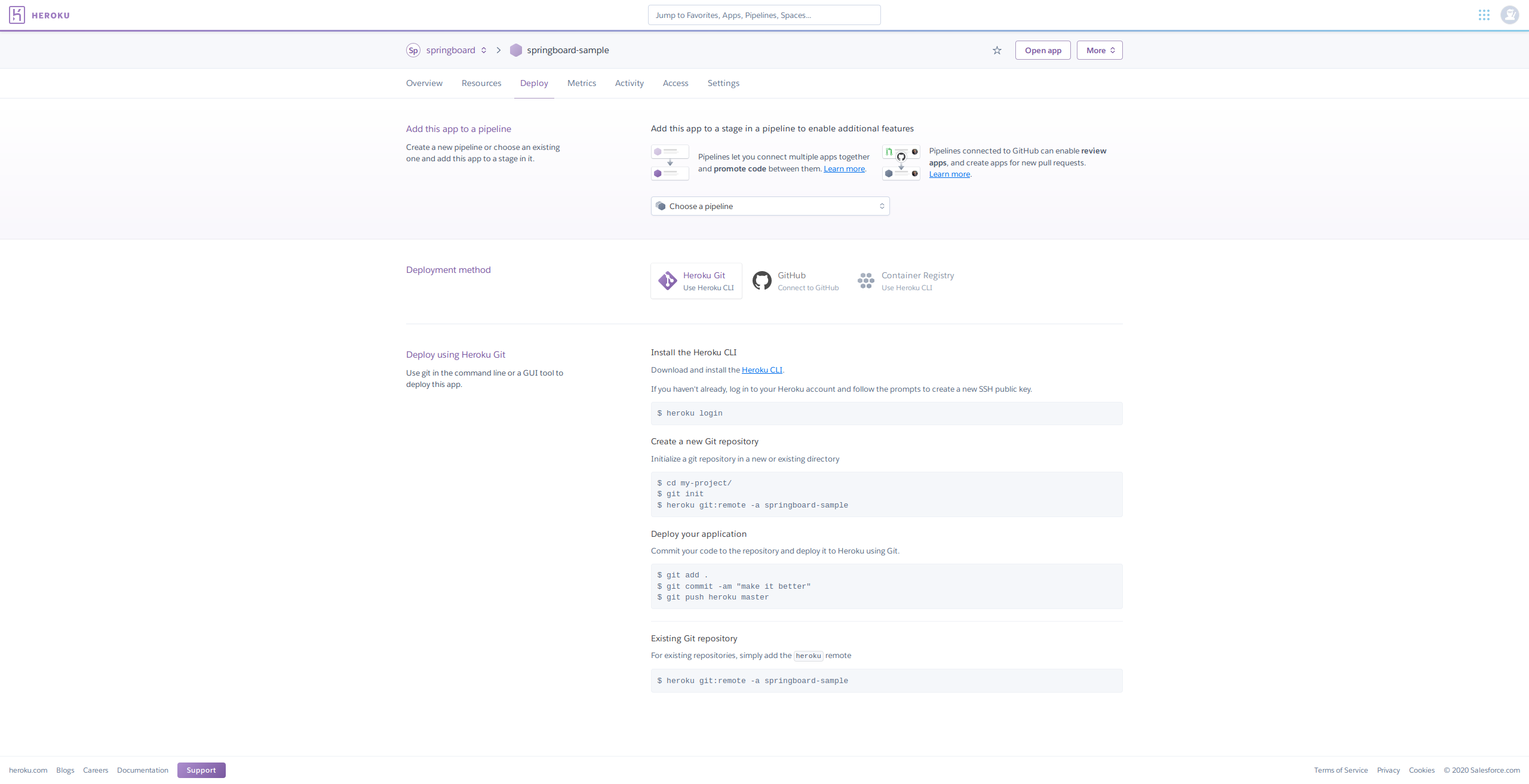Click the springboard-sample app name
The width and height of the screenshot is (1529, 784).
(568, 50)
